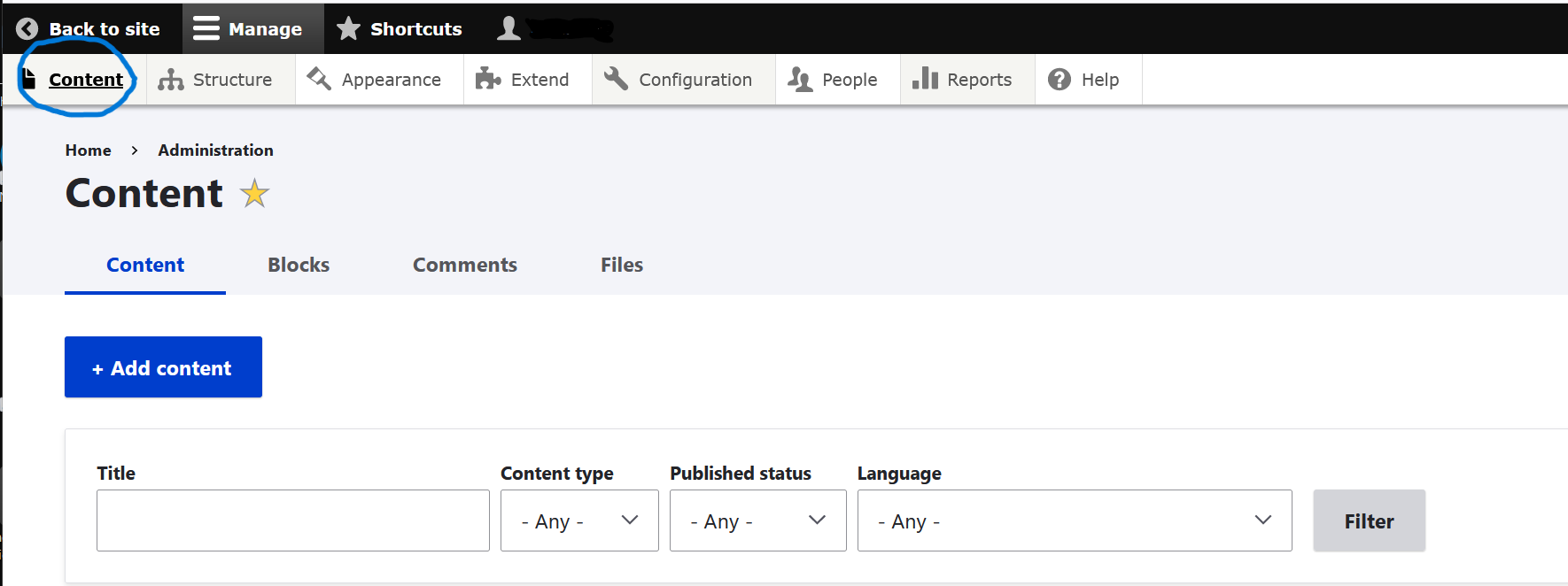Select the active Content tab
This screenshot has height=586, width=1568.
pos(145,265)
